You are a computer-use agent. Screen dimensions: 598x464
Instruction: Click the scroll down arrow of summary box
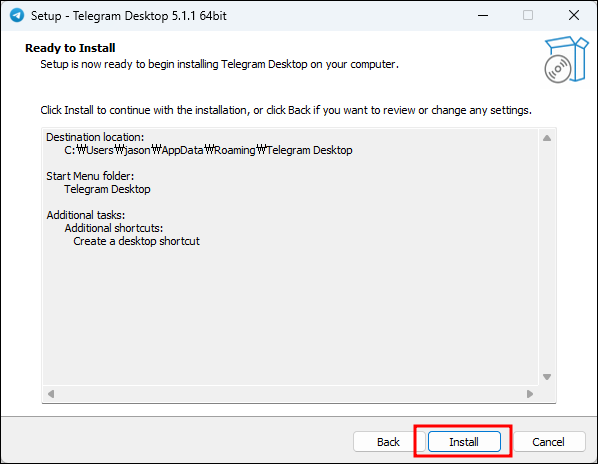[x=547, y=377]
